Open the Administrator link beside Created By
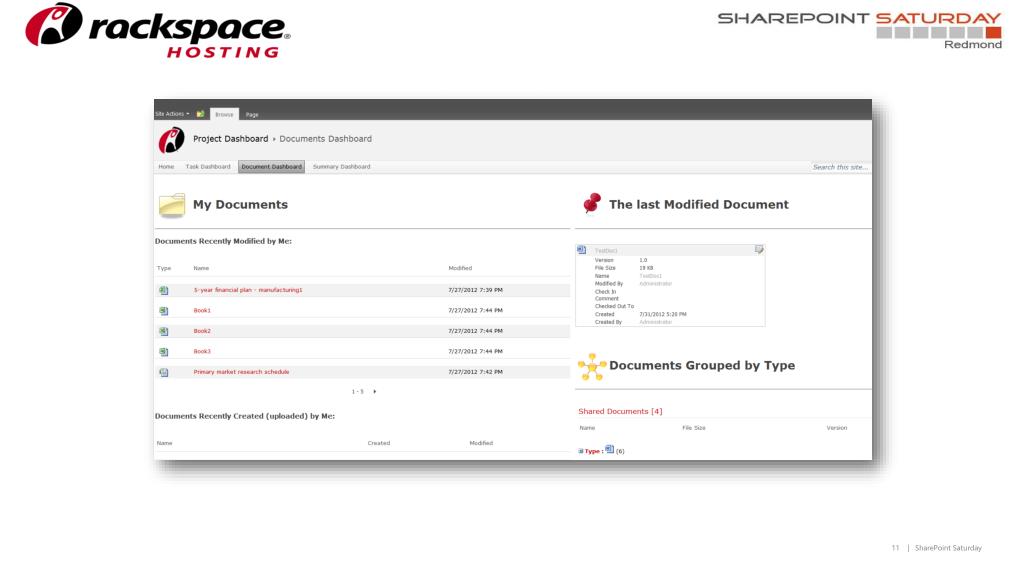Image resolution: width=1024 pixels, height=576 pixels. point(655,322)
